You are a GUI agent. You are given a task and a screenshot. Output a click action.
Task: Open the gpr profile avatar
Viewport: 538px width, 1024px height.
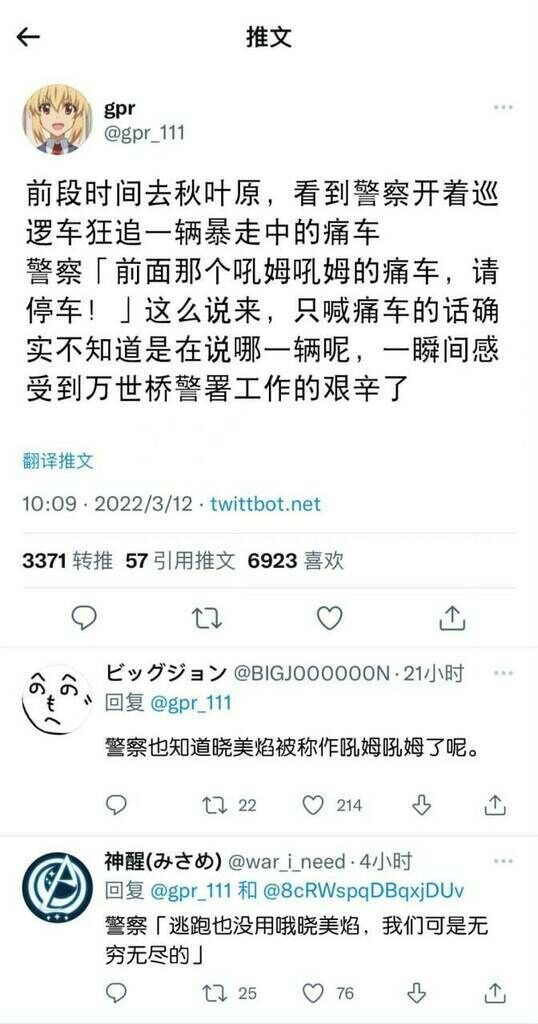pyautogui.click(x=57, y=119)
